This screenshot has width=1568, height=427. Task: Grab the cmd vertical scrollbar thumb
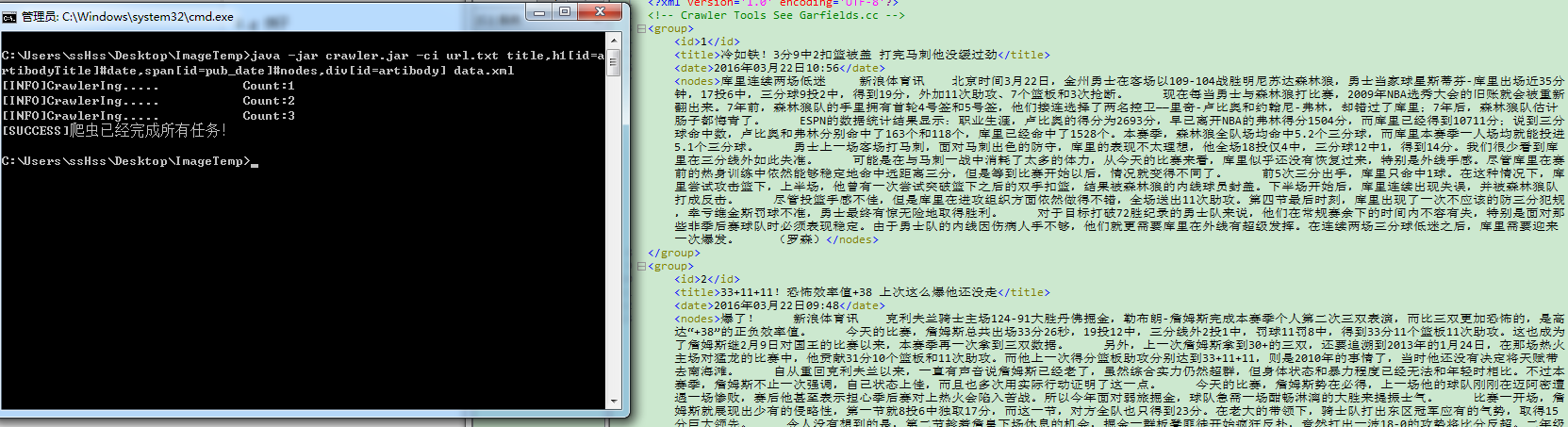pos(613,62)
